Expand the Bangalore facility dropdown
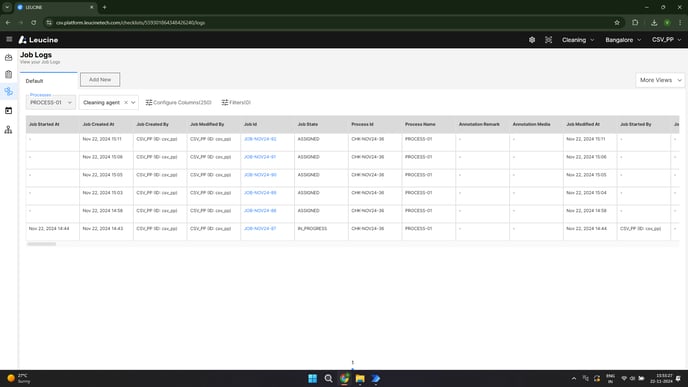This screenshot has width=688, height=387. click(x=623, y=40)
